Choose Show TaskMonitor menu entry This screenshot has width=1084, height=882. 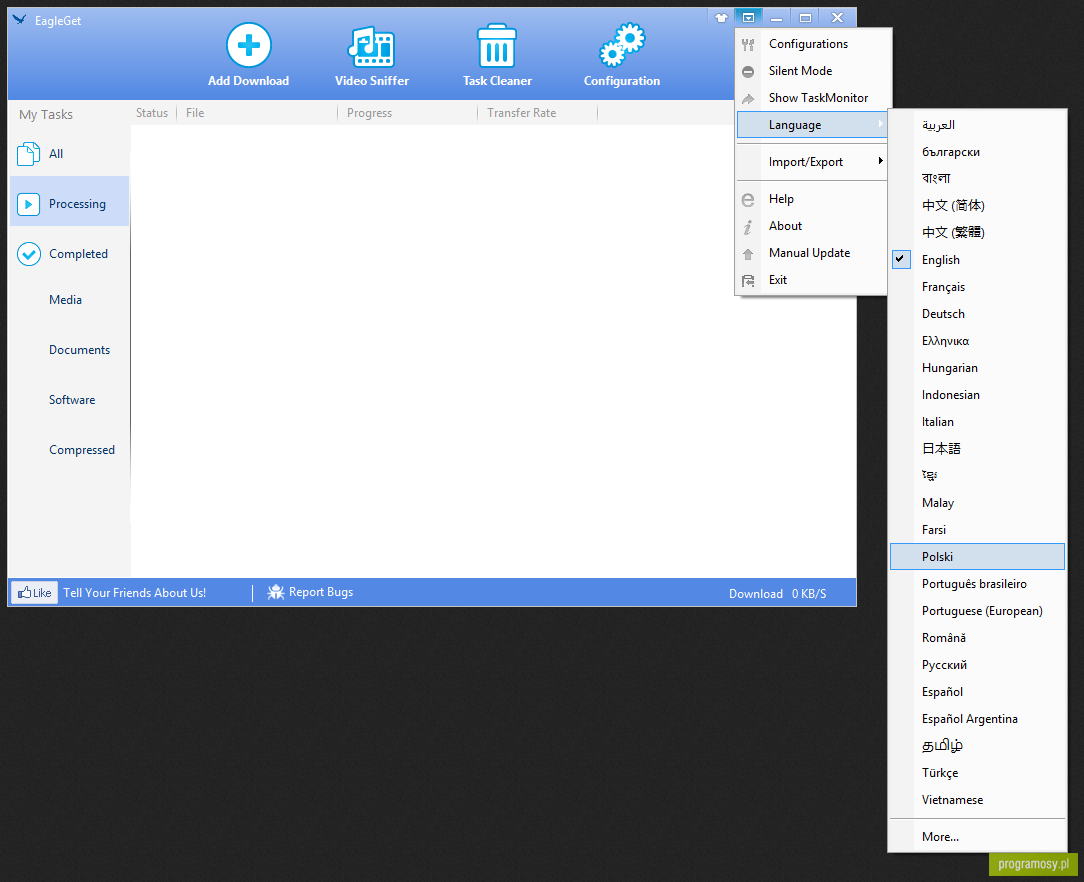click(812, 97)
